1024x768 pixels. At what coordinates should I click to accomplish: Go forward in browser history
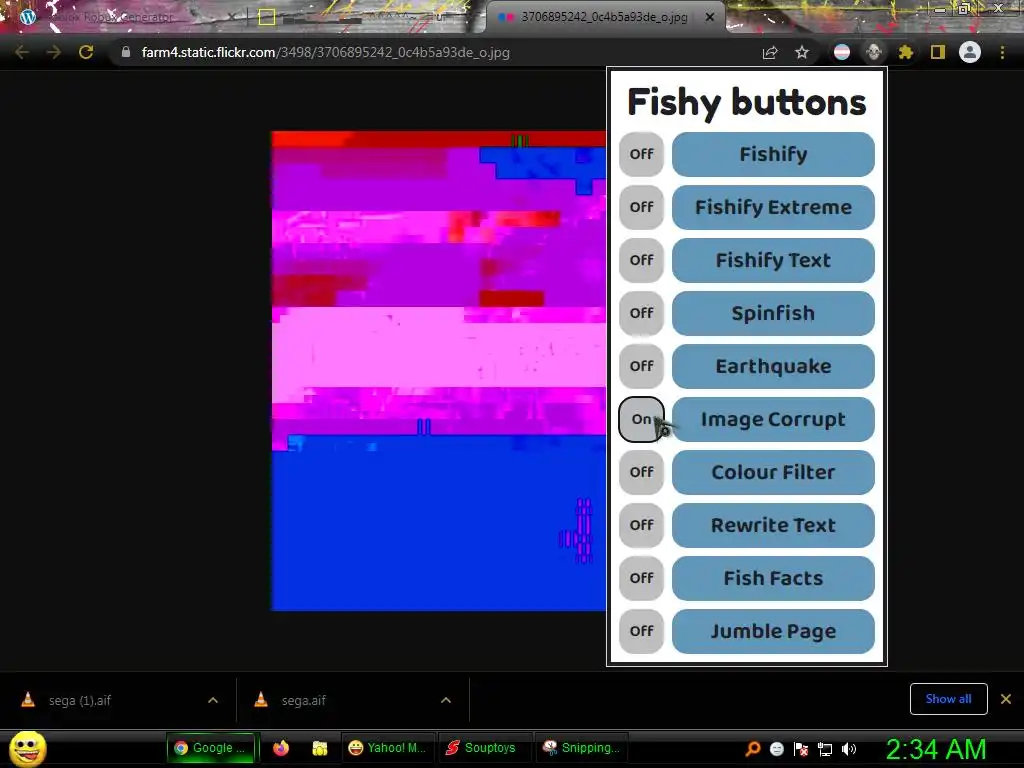point(54,52)
